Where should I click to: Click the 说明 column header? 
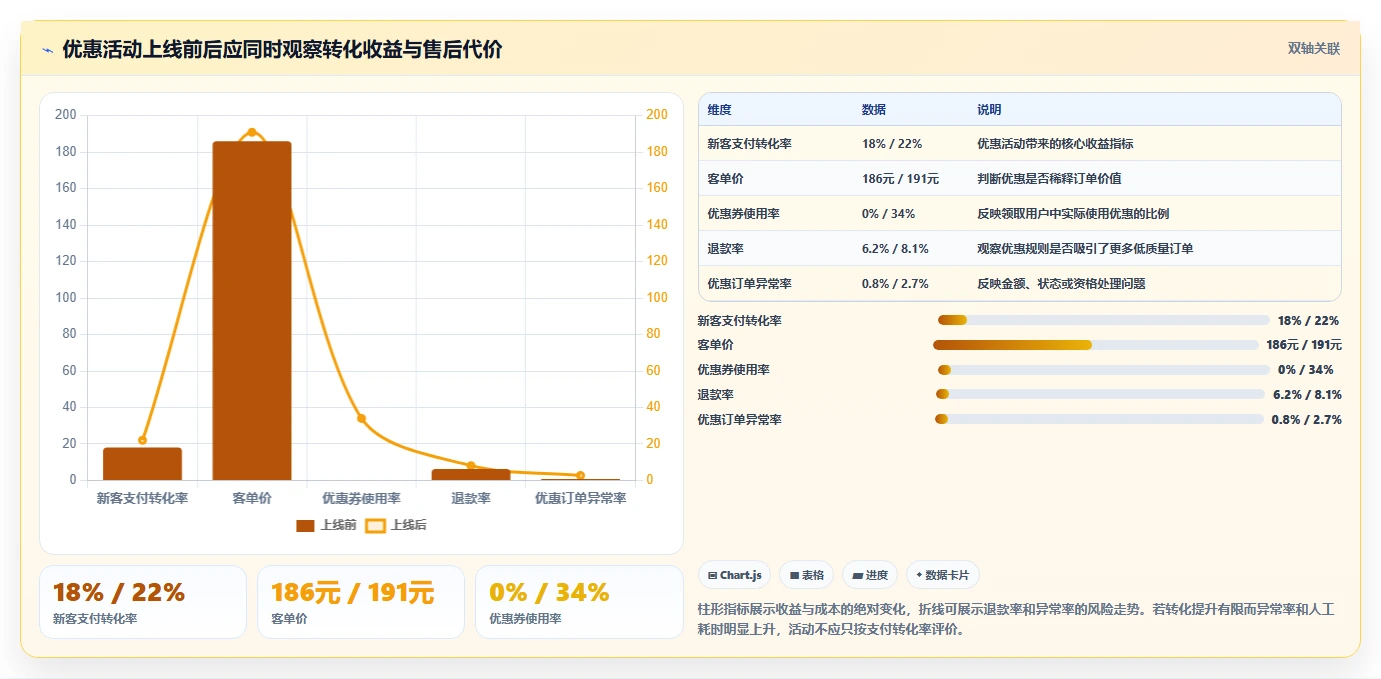(989, 110)
